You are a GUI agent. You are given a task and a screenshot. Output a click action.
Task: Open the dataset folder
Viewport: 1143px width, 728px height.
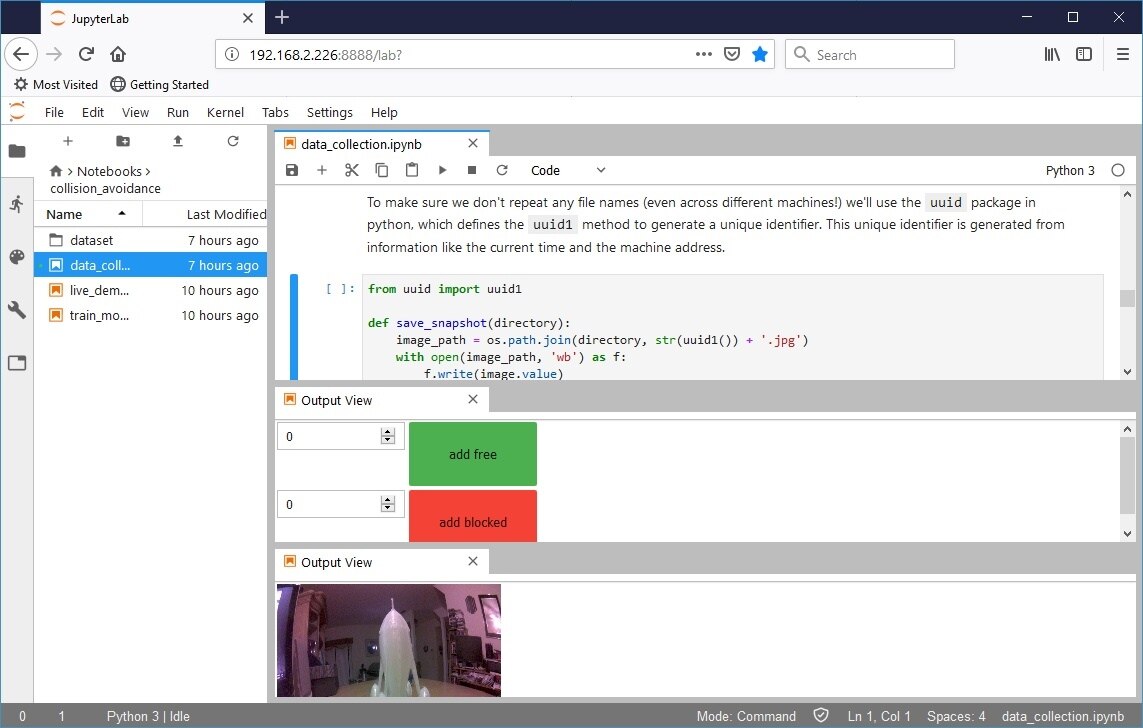click(91, 240)
